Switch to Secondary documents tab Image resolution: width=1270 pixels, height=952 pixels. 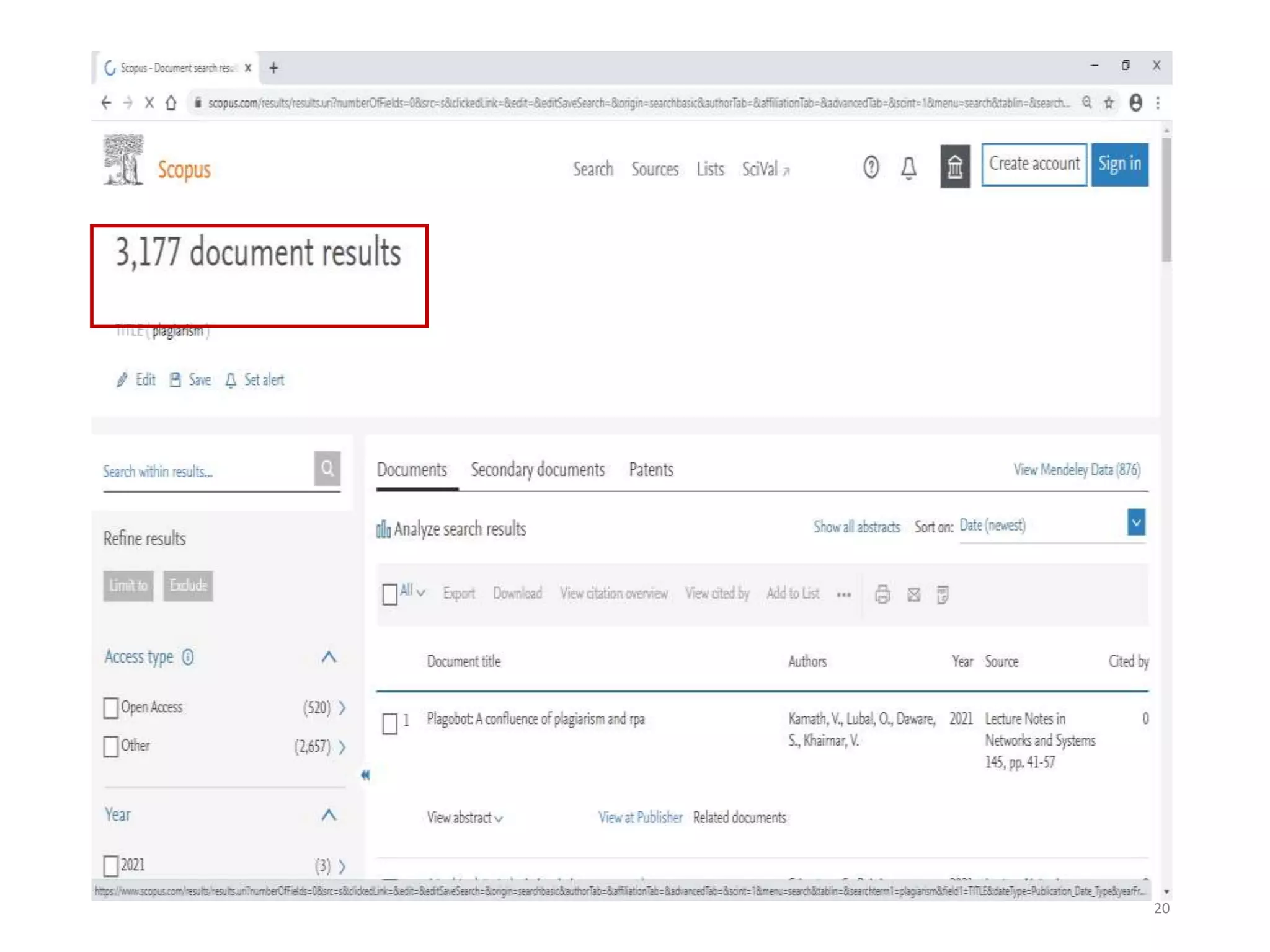click(537, 470)
